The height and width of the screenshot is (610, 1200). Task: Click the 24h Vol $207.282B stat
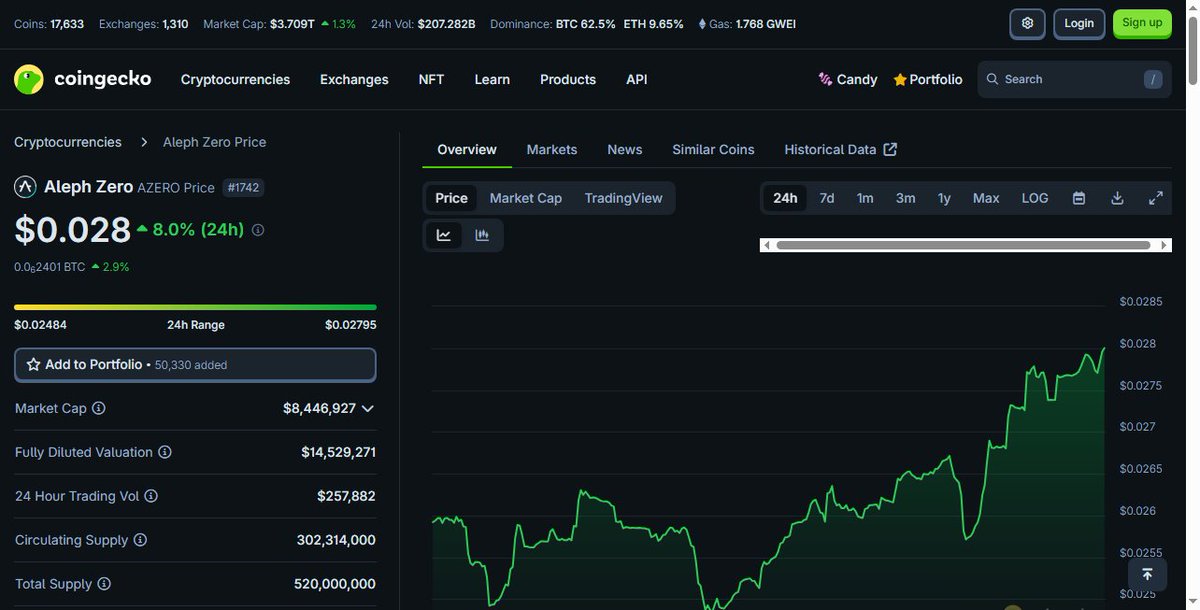coord(423,23)
